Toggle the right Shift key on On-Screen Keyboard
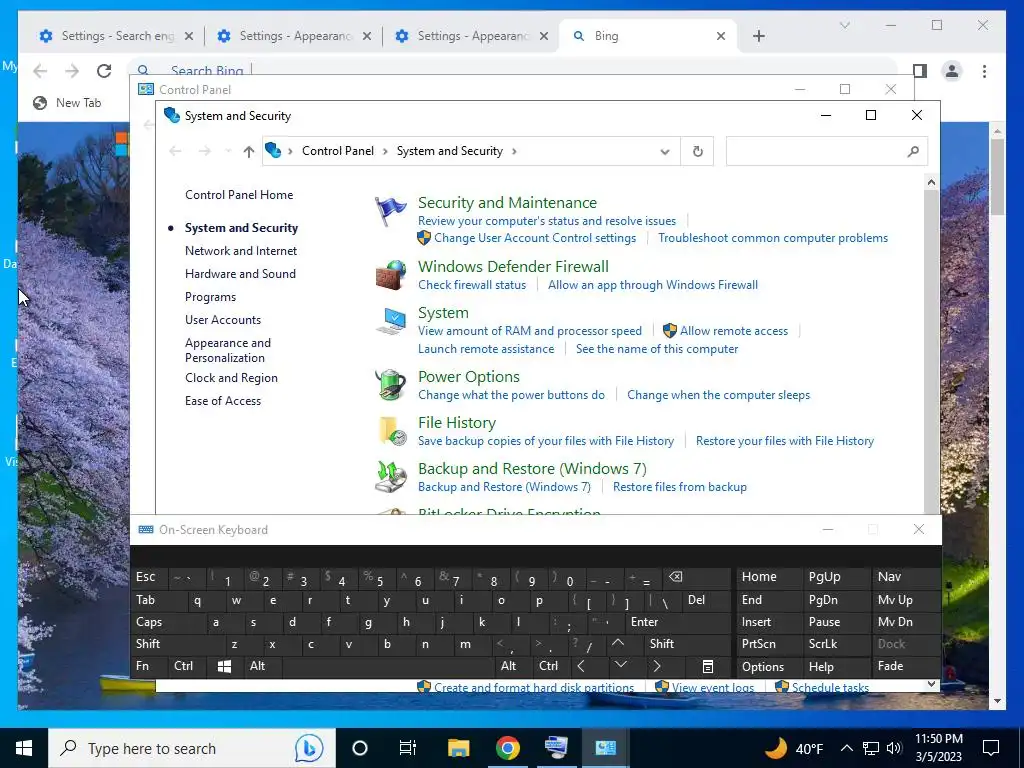Image resolution: width=1024 pixels, height=768 pixels. click(688, 644)
